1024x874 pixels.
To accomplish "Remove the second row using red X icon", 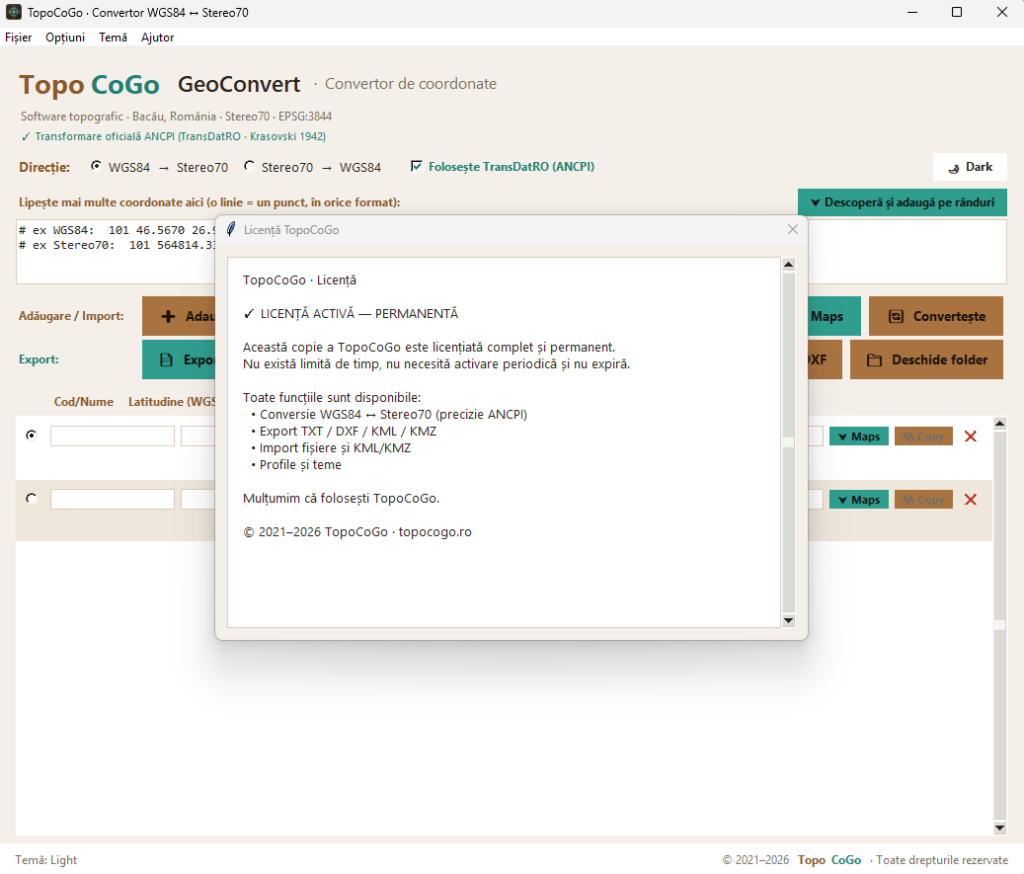I will pos(970,500).
